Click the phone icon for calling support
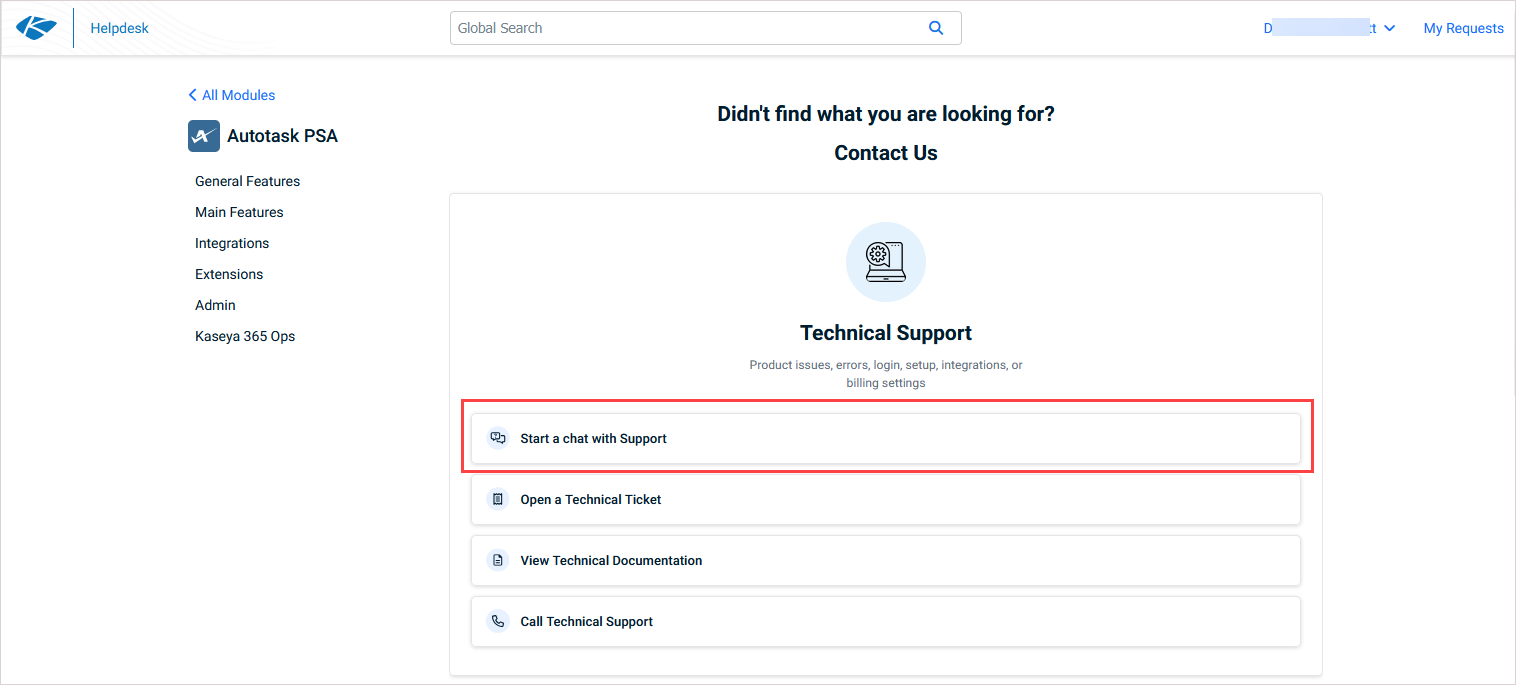 [498, 621]
